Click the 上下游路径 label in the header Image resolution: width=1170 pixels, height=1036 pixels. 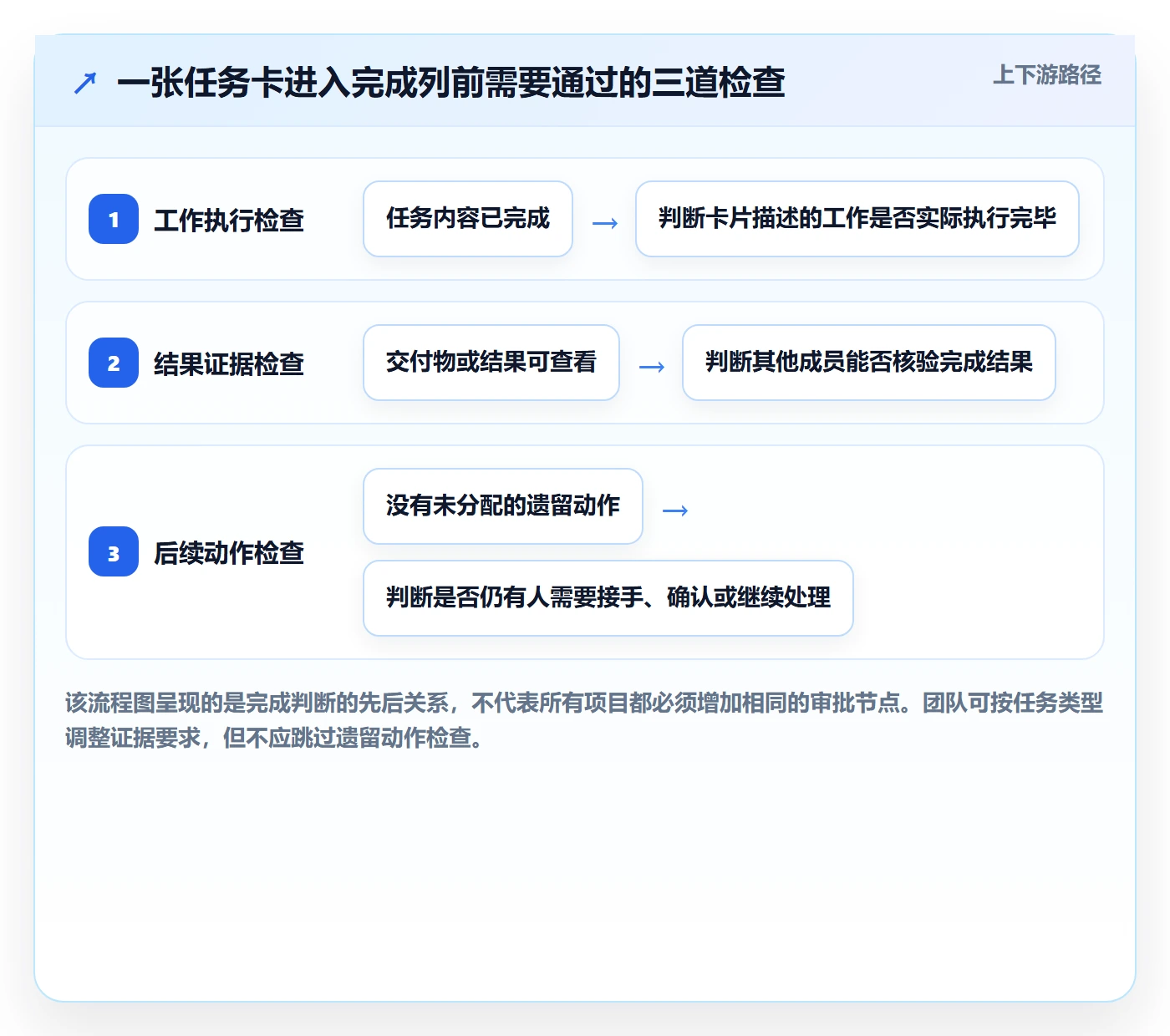(1047, 75)
